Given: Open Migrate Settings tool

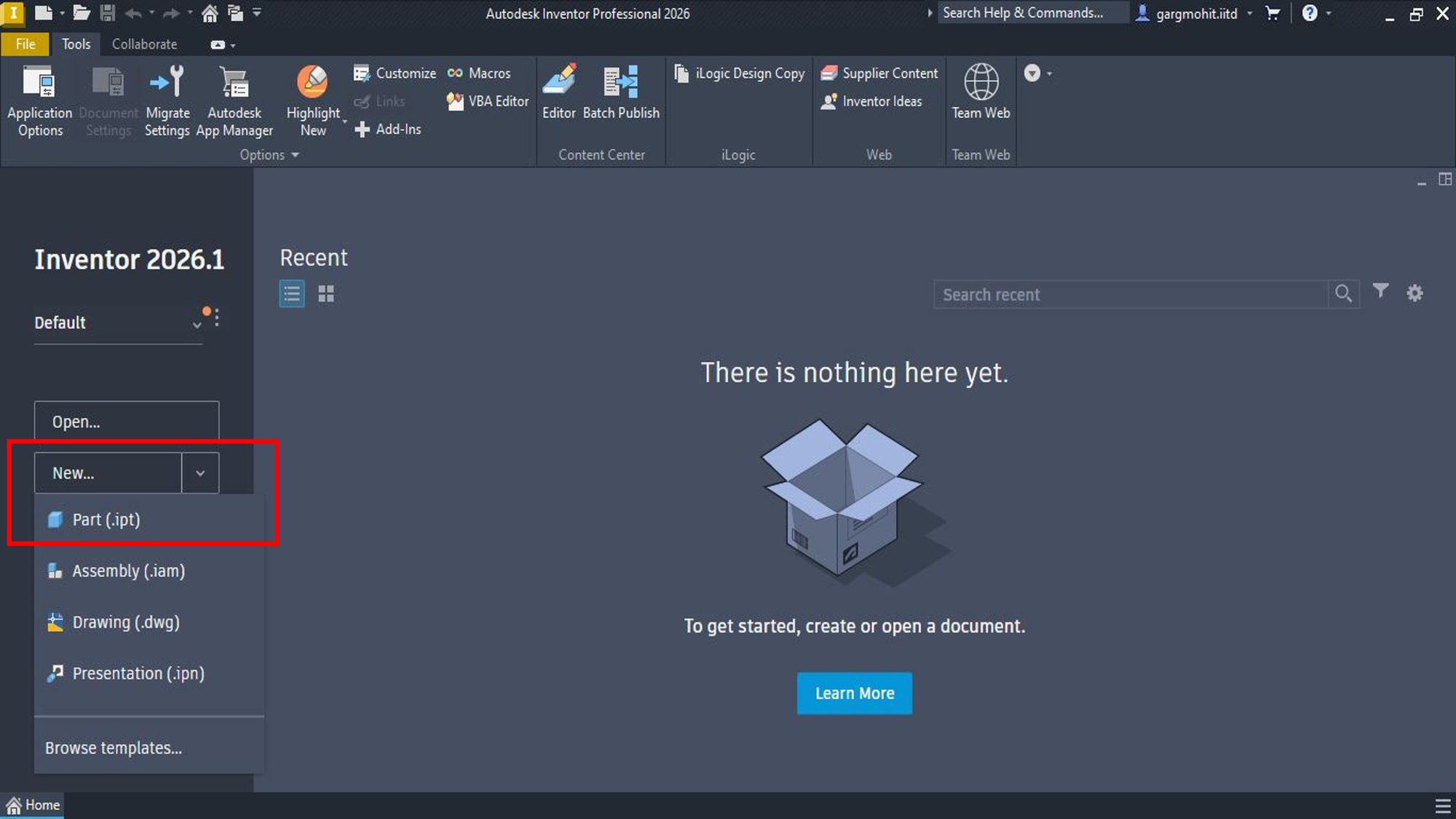Looking at the screenshot, I should [167, 101].
